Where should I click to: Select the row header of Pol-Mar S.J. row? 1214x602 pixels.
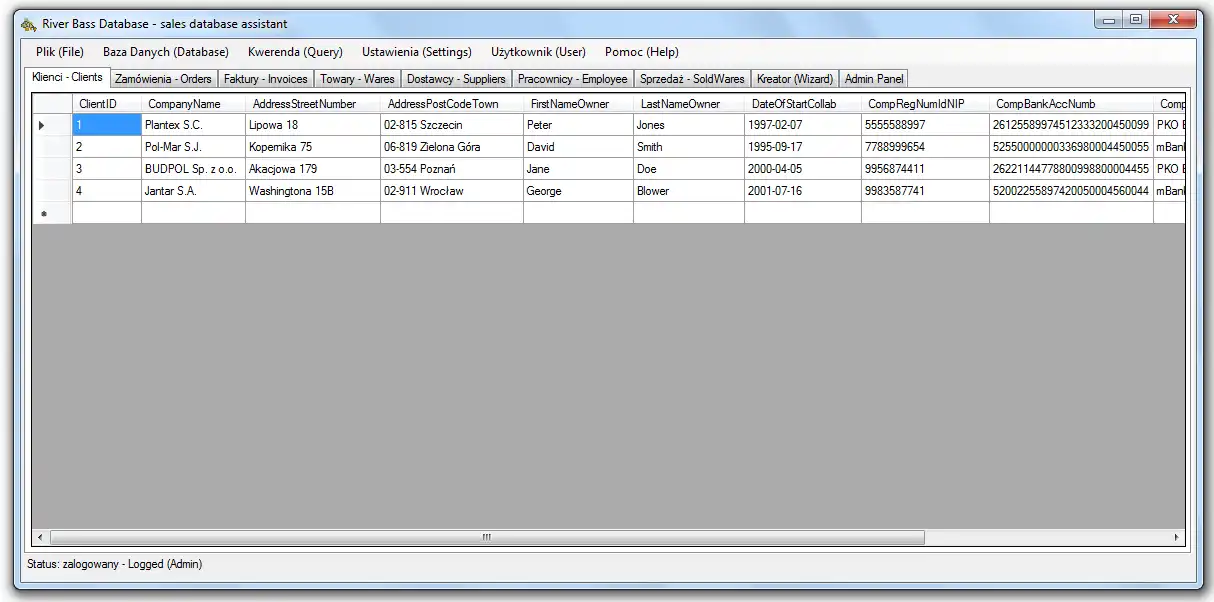coord(52,147)
